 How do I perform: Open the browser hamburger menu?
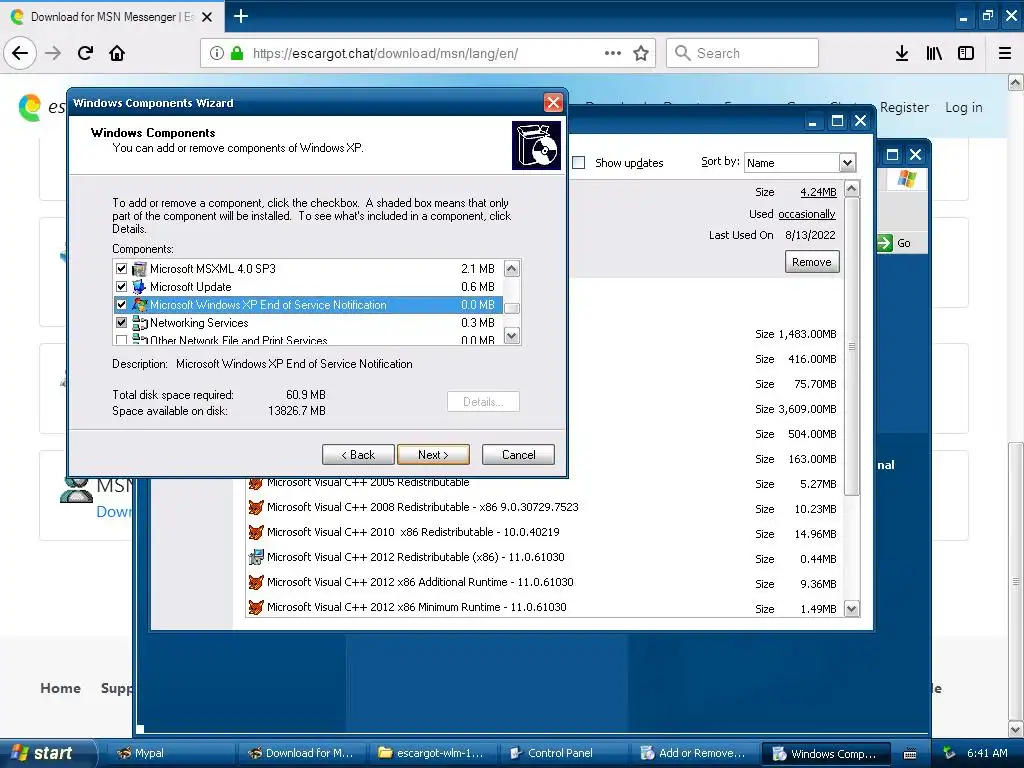coord(1005,53)
